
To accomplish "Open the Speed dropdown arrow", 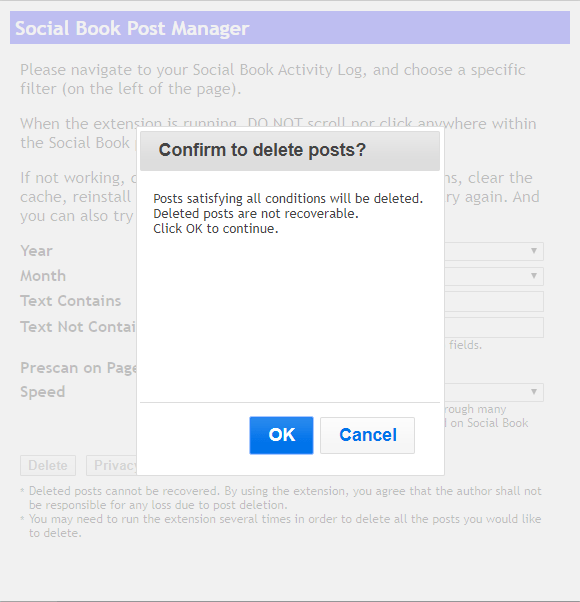I will [x=534, y=392].
